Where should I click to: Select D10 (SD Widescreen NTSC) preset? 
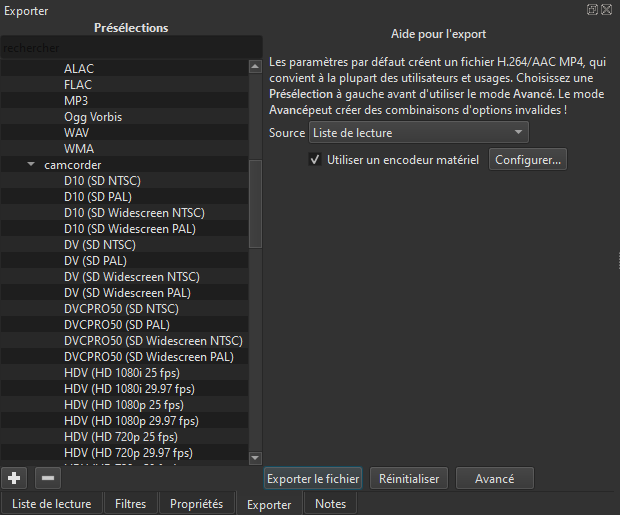click(125, 213)
